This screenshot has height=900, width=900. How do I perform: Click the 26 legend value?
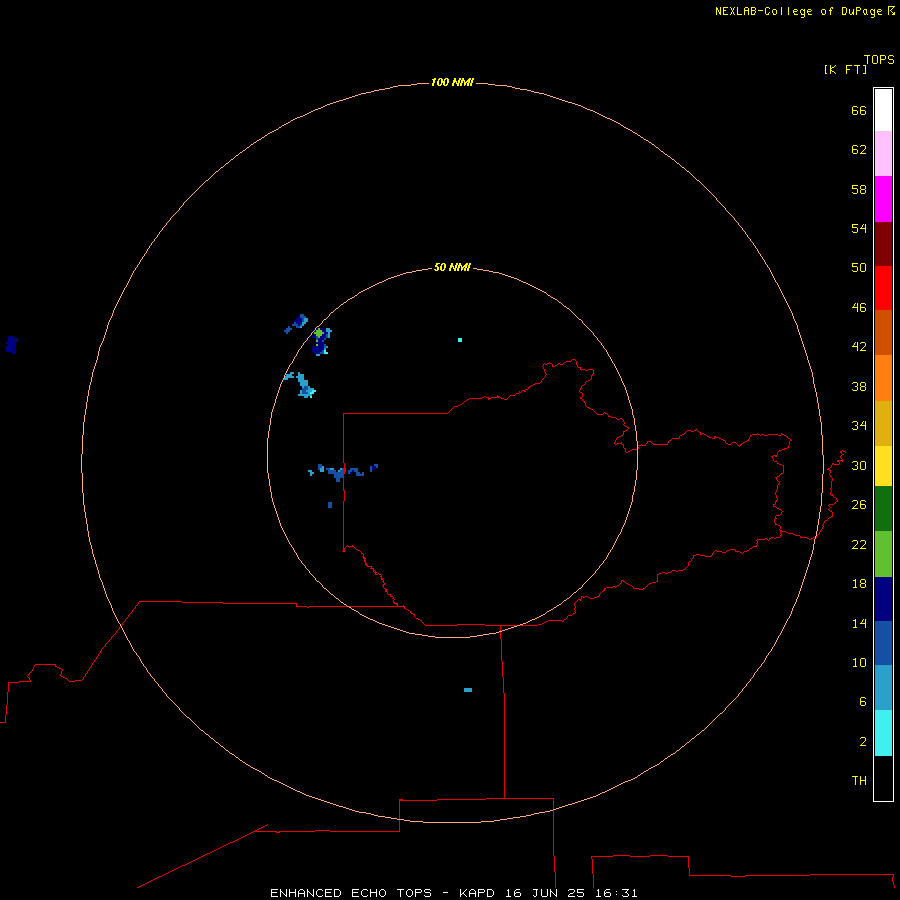tap(859, 504)
